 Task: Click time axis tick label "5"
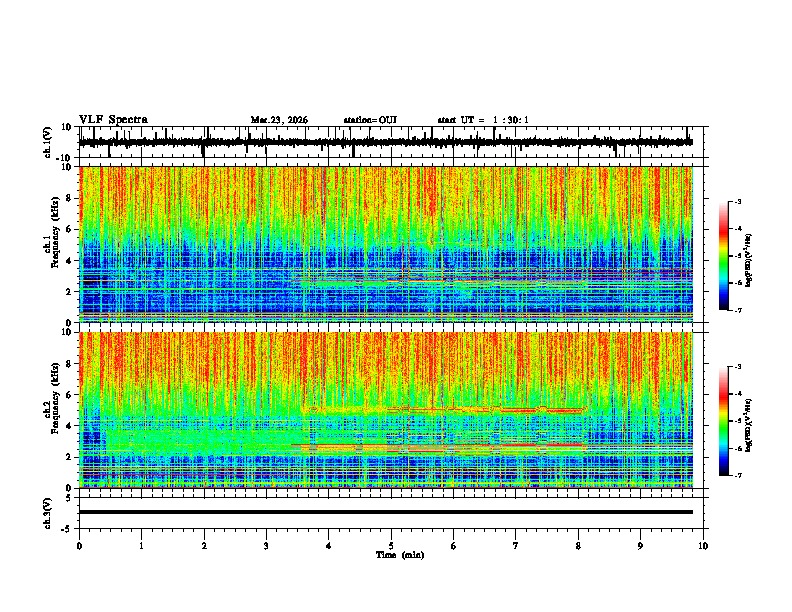pos(391,546)
